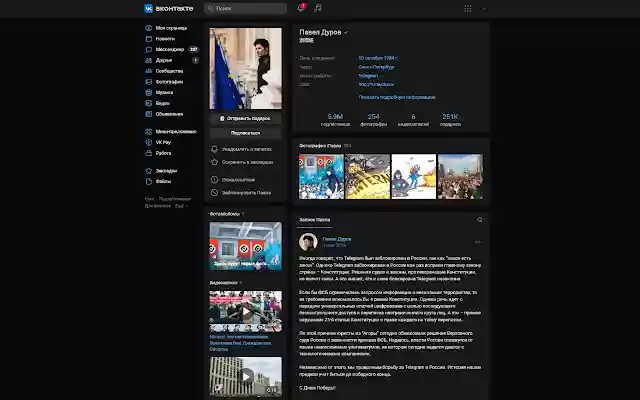
Task: Click the Отправить подарок button
Action: (245, 118)
